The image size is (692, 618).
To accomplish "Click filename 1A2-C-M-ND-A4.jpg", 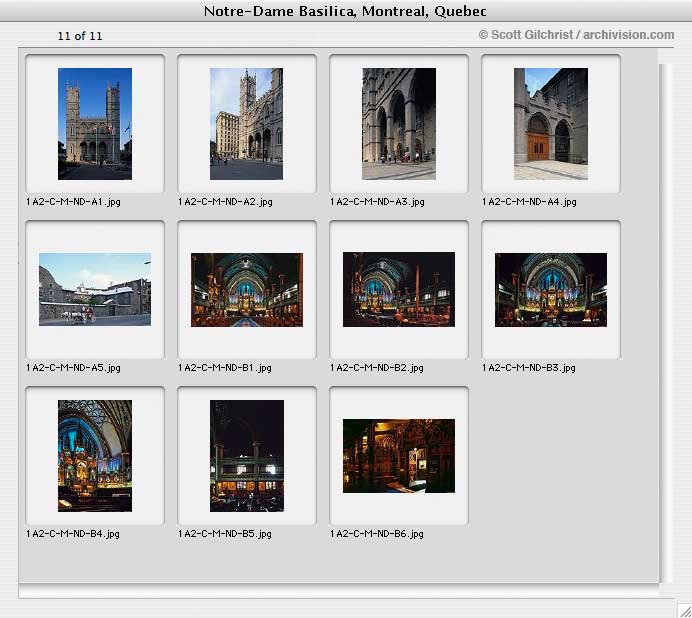I will 529,202.
